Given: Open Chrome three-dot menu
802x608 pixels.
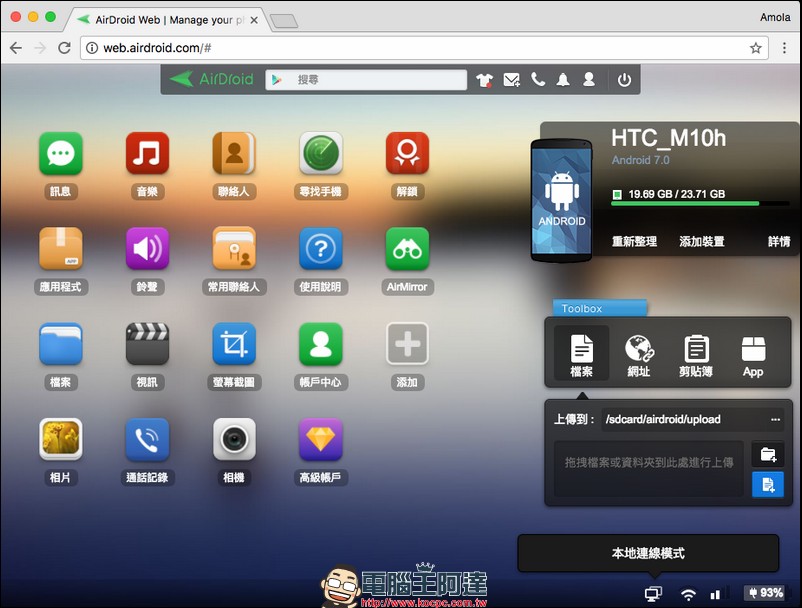Looking at the screenshot, I should [784, 48].
